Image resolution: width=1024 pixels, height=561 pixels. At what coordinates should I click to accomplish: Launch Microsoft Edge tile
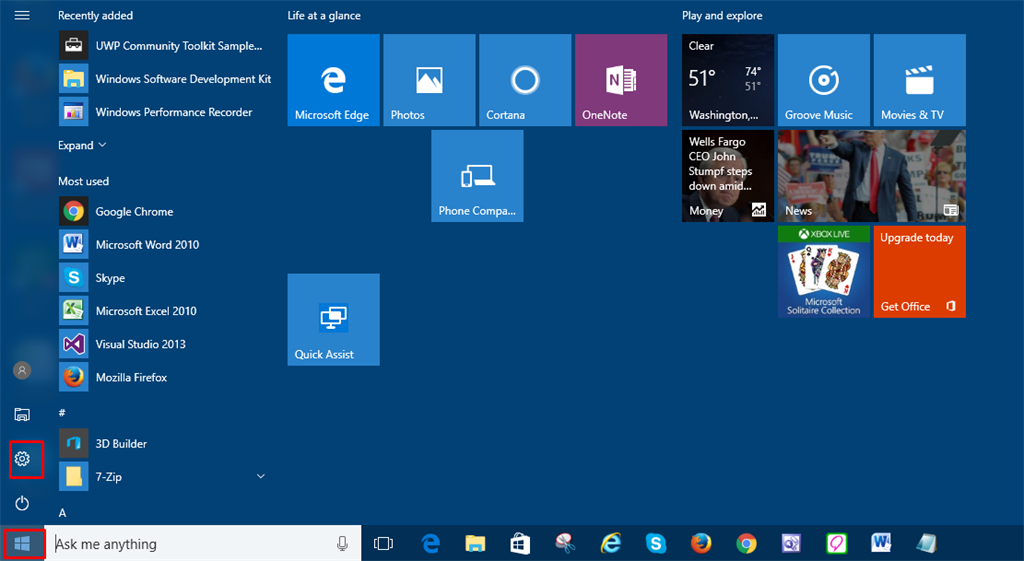[x=333, y=80]
